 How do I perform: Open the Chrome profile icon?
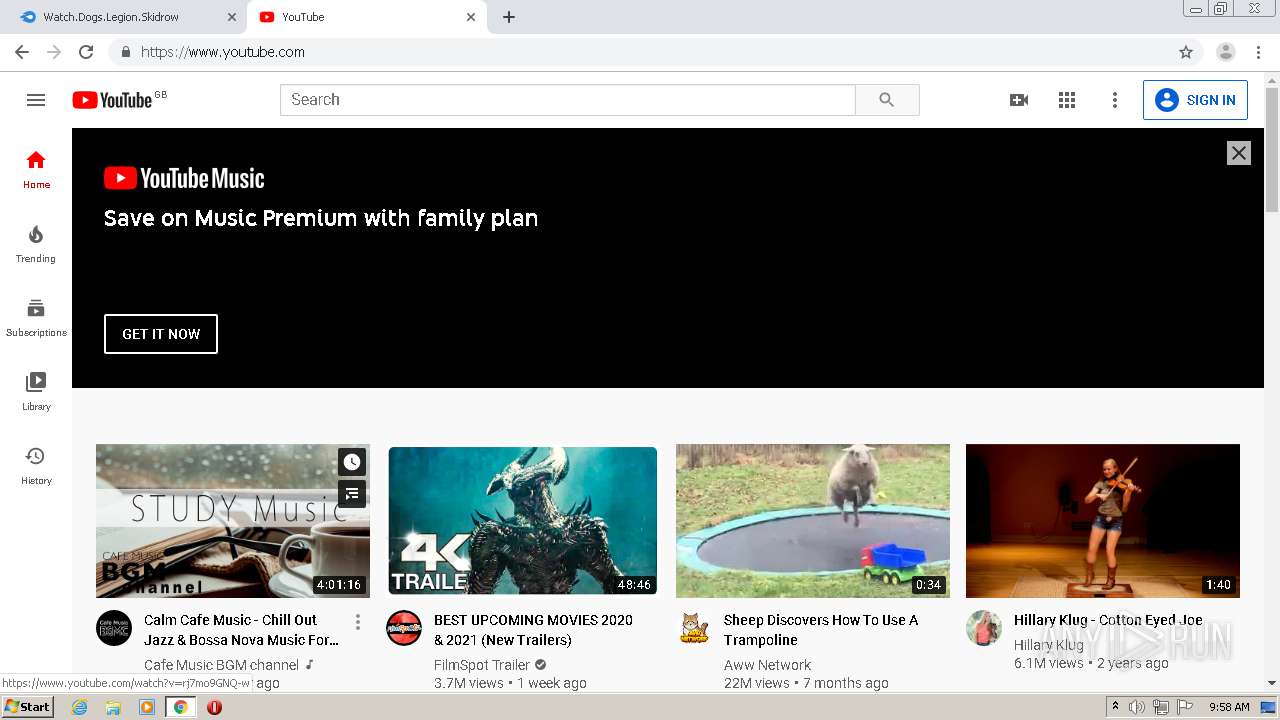point(1226,52)
